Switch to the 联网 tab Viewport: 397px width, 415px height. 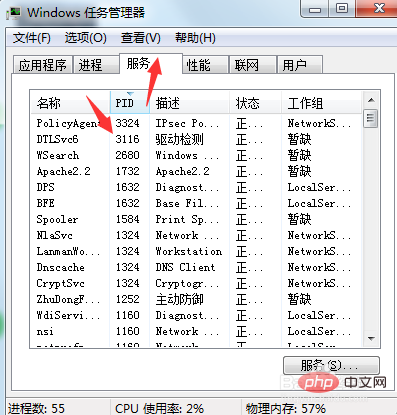point(253,65)
